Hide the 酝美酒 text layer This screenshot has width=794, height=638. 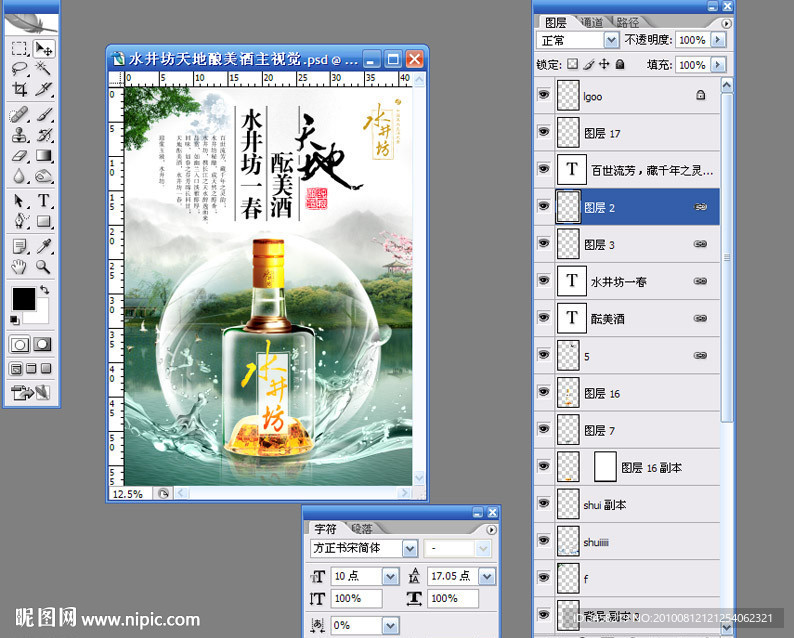pyautogui.click(x=543, y=317)
